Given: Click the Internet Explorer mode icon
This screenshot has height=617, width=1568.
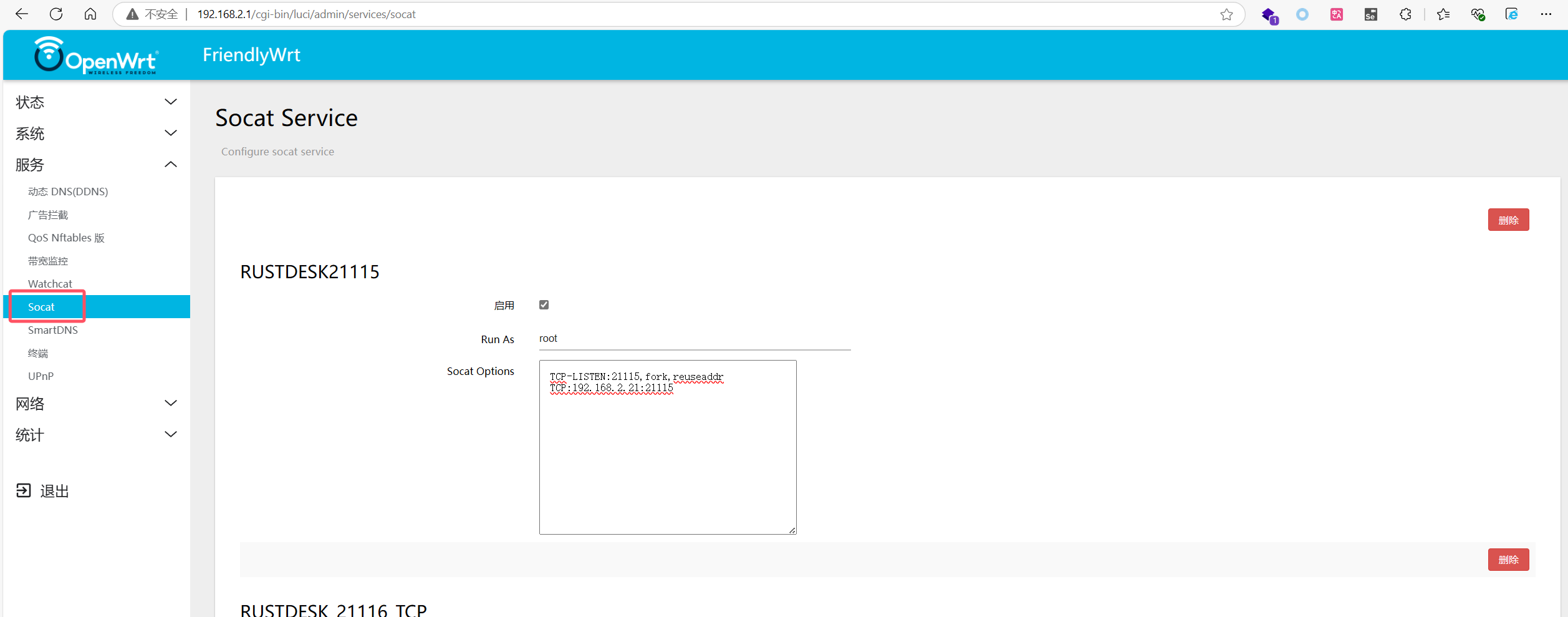Looking at the screenshot, I should [x=1511, y=14].
